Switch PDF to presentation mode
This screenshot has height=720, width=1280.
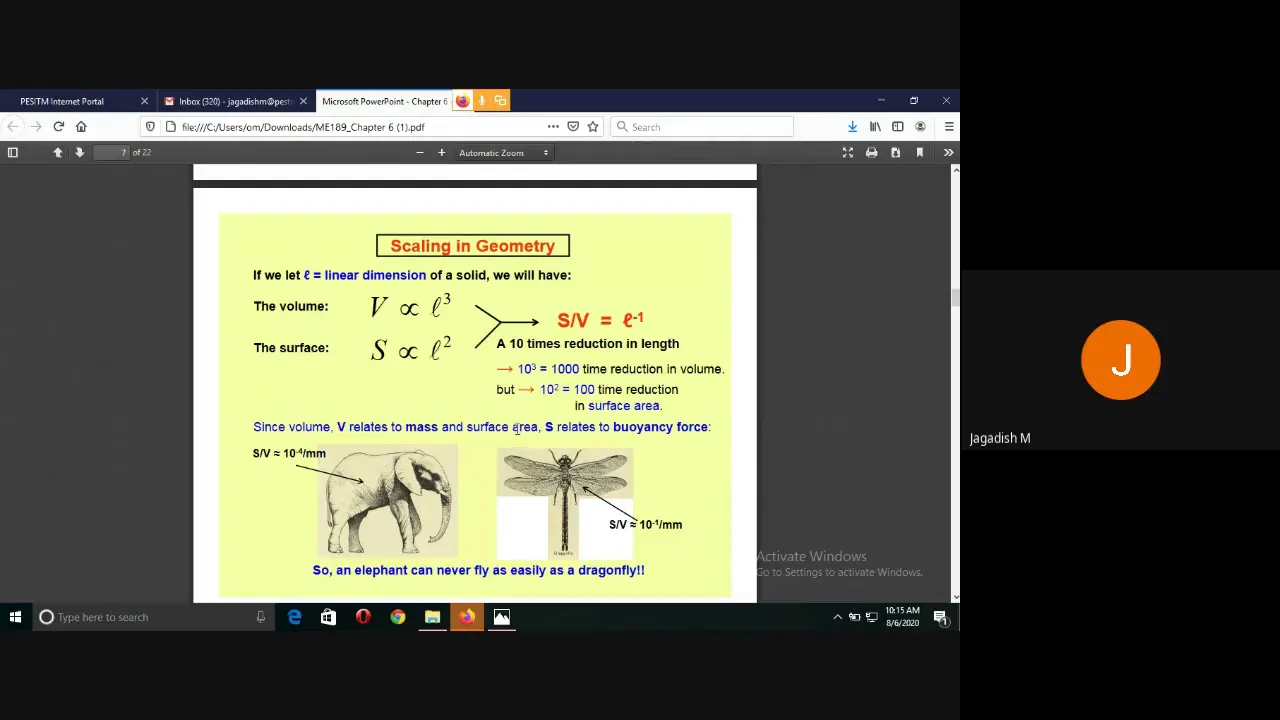click(x=848, y=152)
